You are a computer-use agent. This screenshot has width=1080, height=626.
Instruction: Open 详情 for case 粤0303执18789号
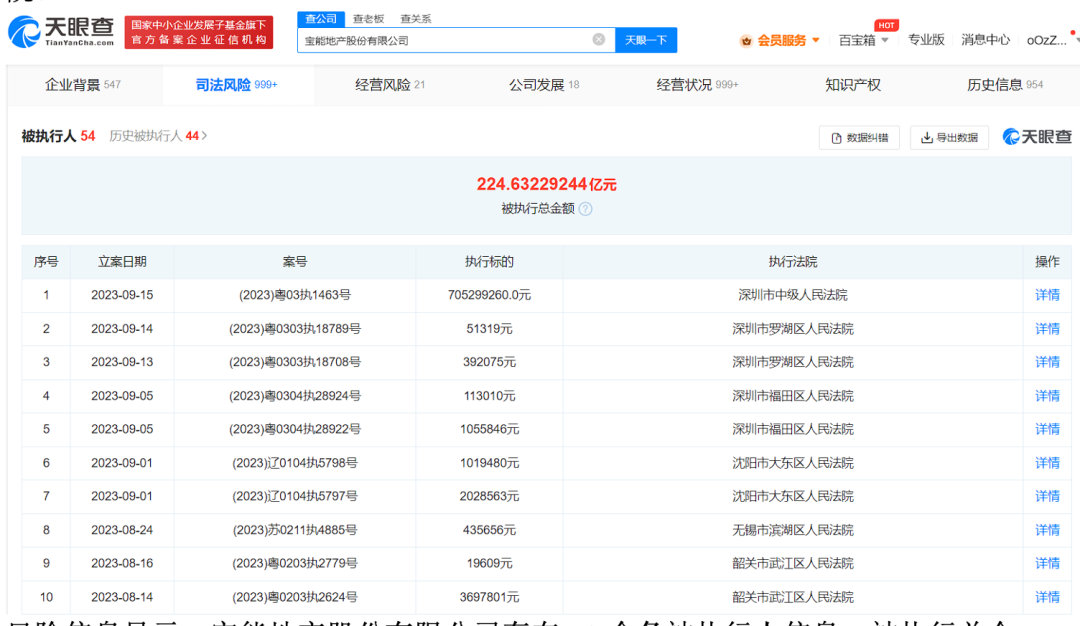click(1047, 328)
